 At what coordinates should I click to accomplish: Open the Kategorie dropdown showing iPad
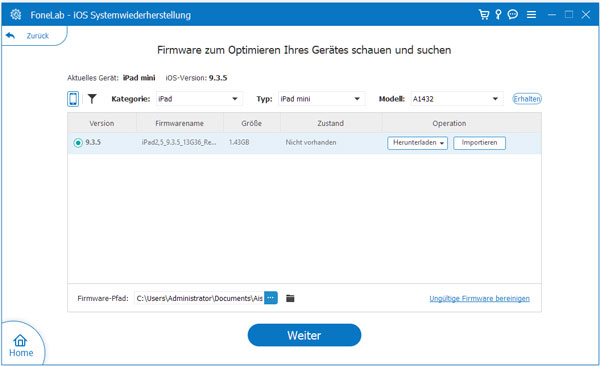[199, 99]
